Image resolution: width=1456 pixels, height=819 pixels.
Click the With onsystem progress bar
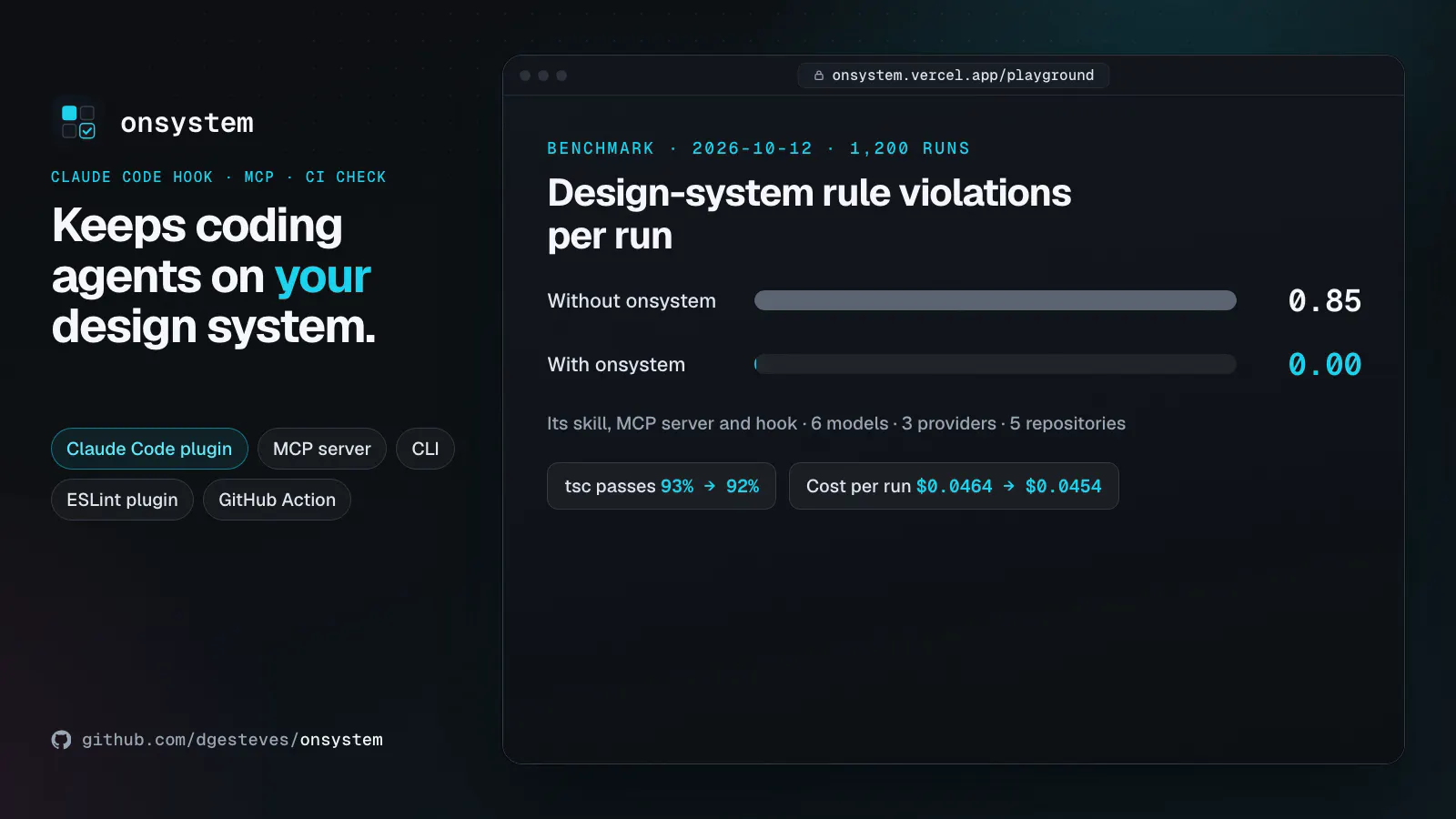pyautogui.click(x=996, y=364)
